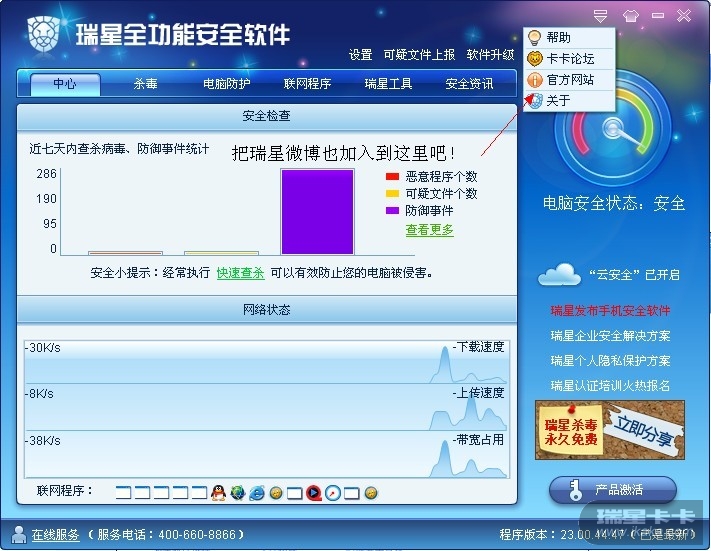Open the skin change shirt icon

click(x=631, y=16)
